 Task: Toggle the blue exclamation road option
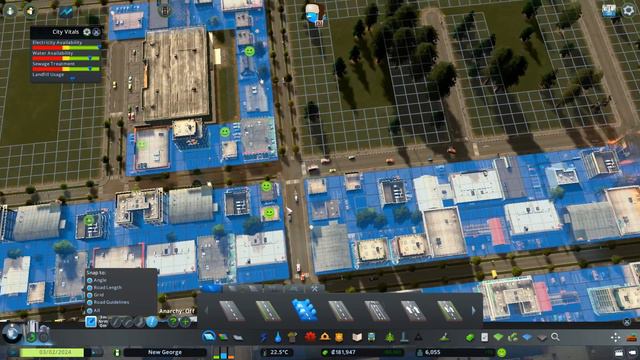tap(152, 322)
